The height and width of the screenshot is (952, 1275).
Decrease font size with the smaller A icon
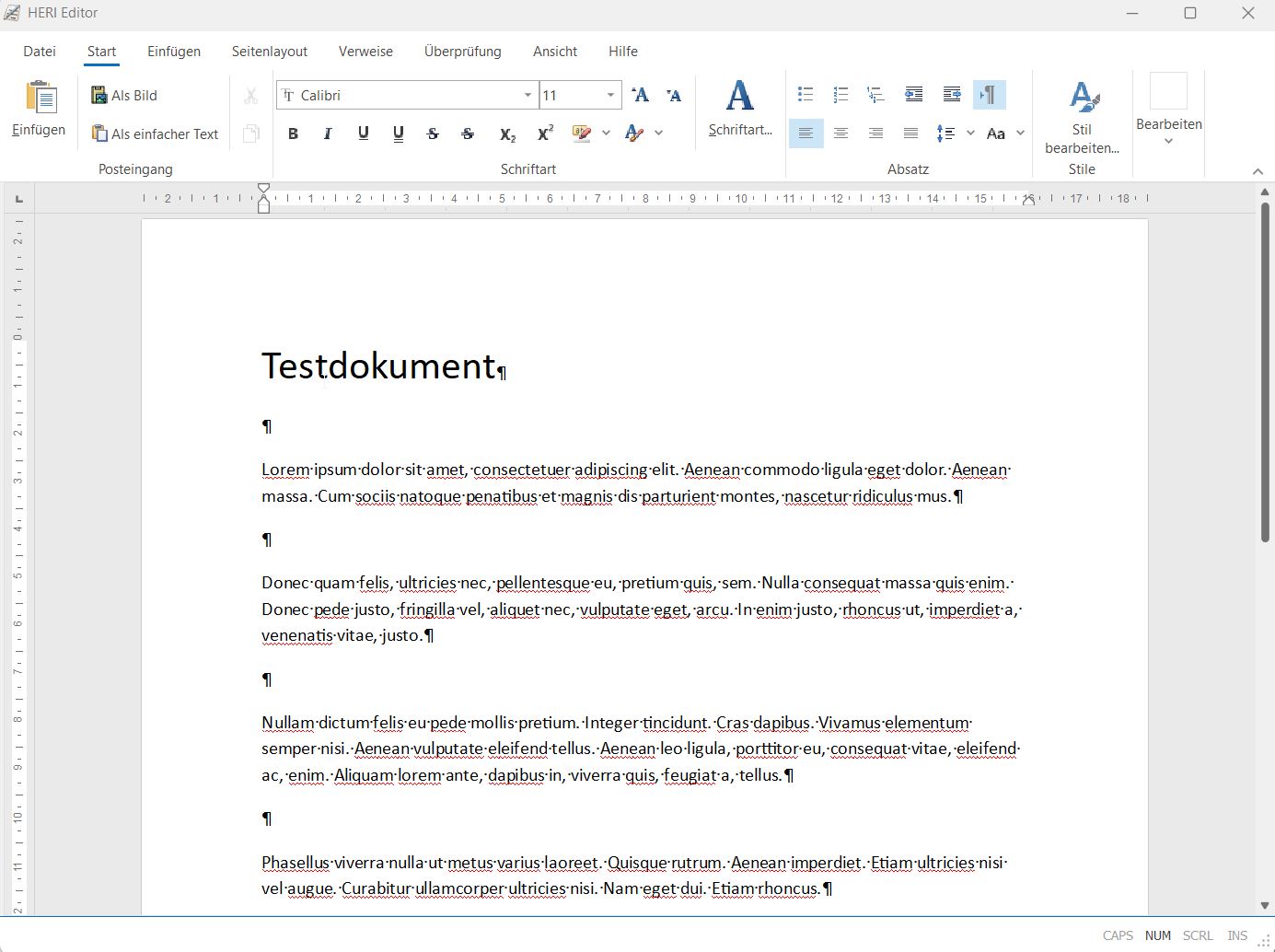click(x=674, y=95)
